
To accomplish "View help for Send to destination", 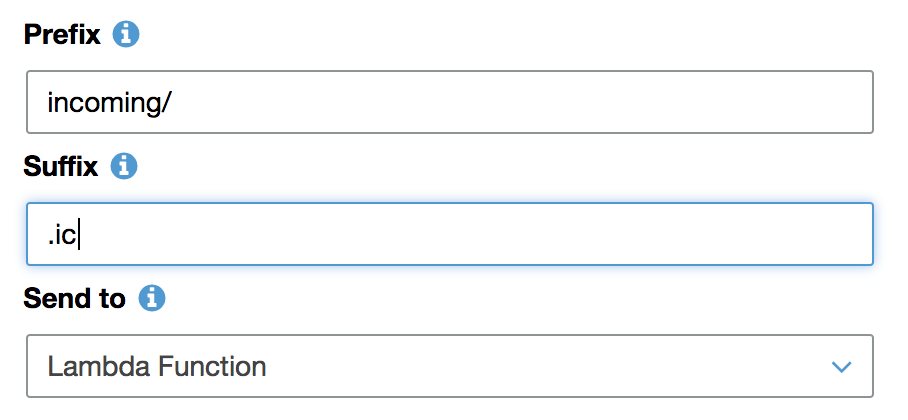I will pos(151,297).
